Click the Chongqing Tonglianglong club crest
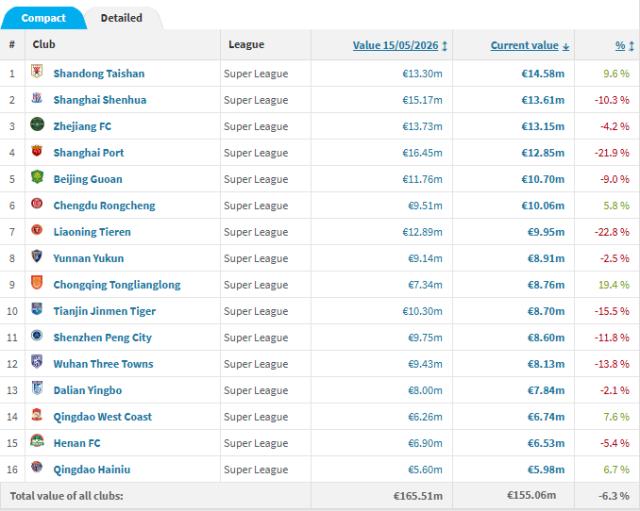 coord(37,282)
